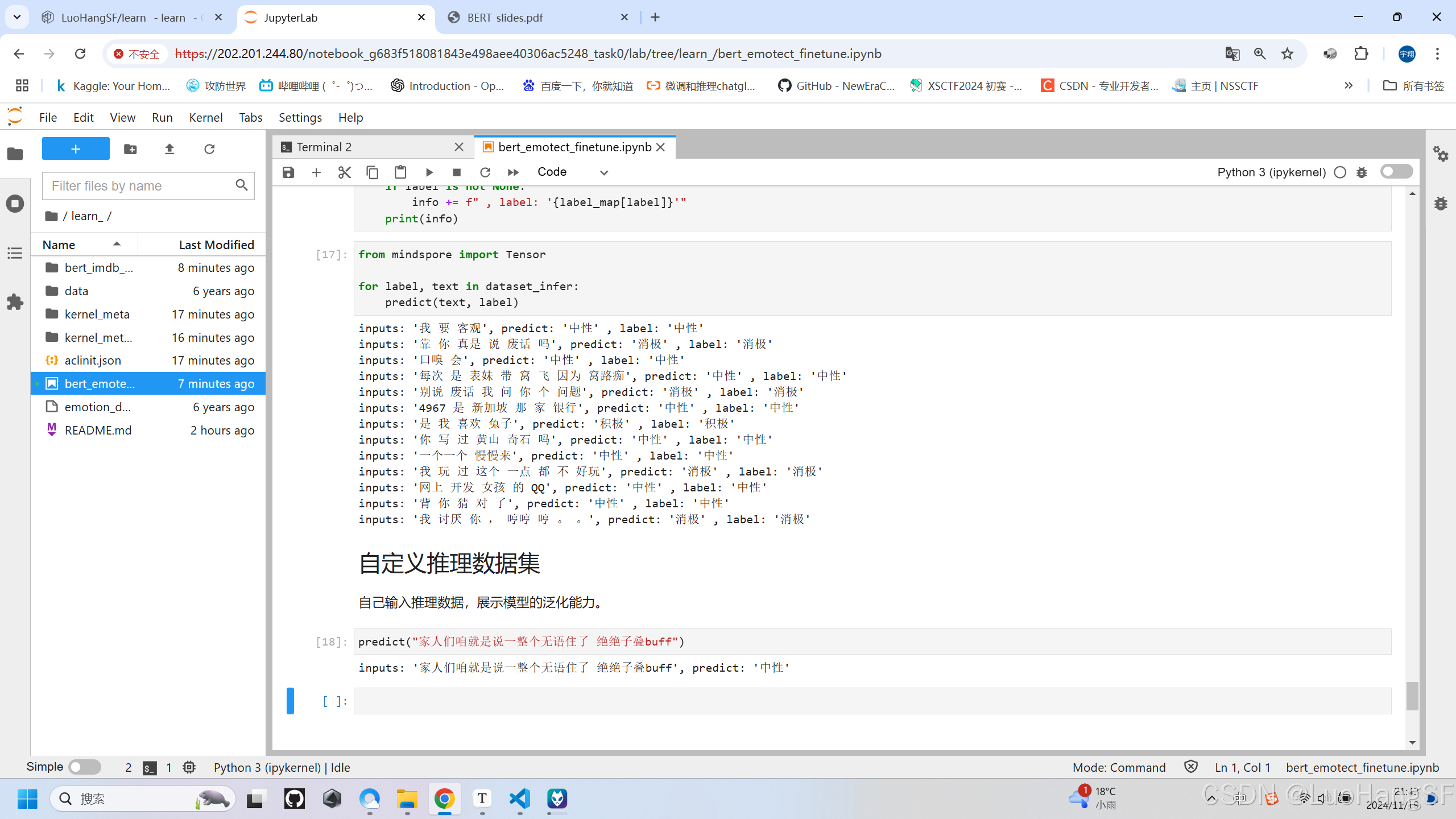1456x819 pixels.
Task: Cut the selected cell with scissors icon
Action: [344, 172]
